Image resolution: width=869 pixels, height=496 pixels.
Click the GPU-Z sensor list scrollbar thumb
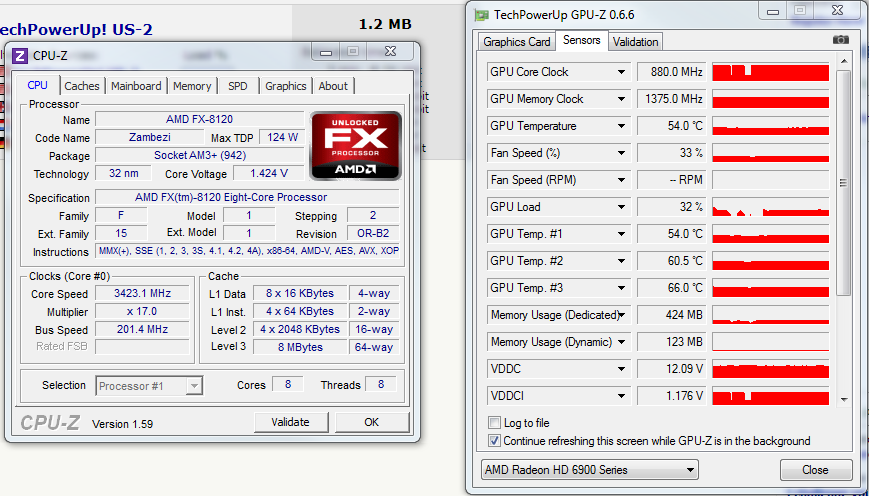click(844, 183)
